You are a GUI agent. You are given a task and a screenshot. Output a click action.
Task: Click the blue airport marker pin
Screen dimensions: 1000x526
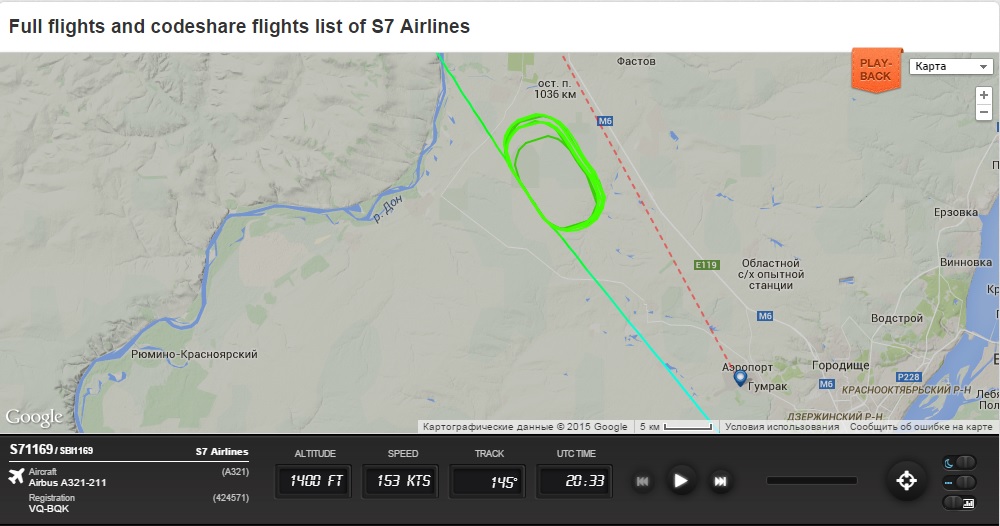click(x=740, y=379)
